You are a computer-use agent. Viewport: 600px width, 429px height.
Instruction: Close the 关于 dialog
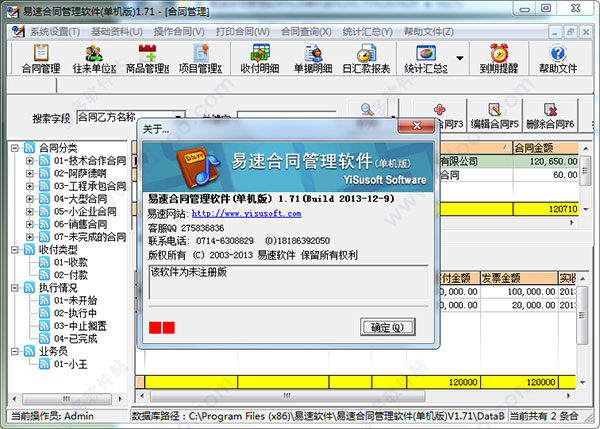417,126
